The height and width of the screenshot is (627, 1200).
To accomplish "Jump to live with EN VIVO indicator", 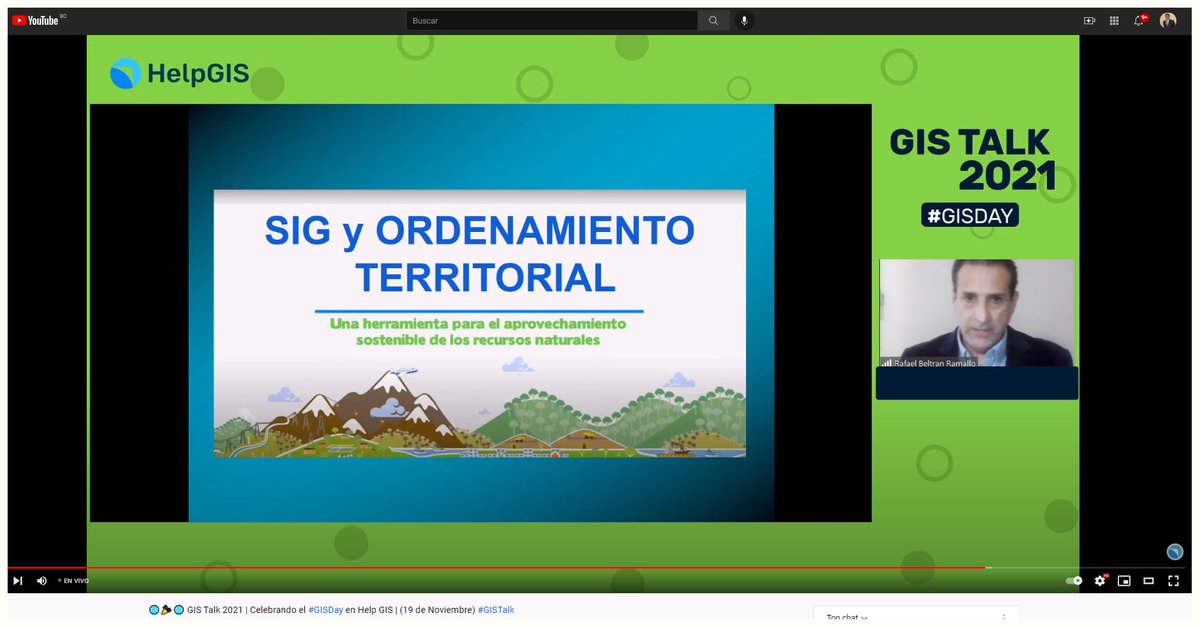I will (73, 580).
